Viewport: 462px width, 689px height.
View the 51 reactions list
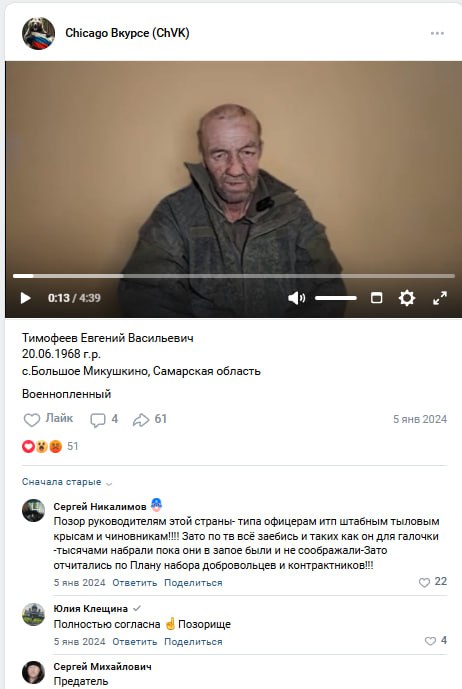(50, 446)
